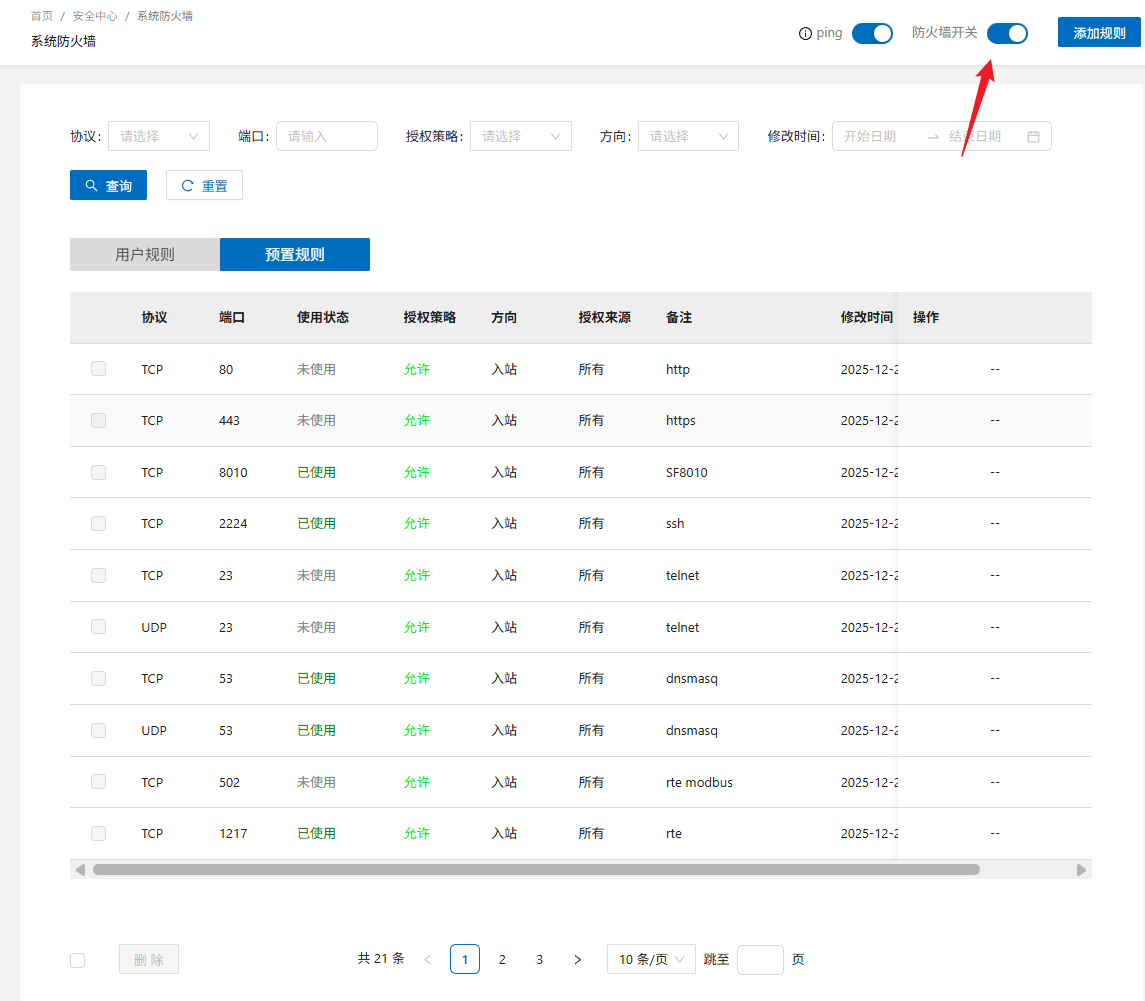Select the 预置规则 tab

click(295, 255)
